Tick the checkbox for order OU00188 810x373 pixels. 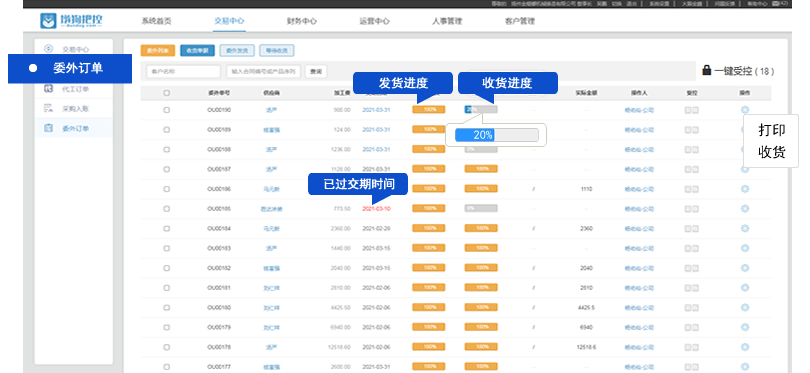166,149
